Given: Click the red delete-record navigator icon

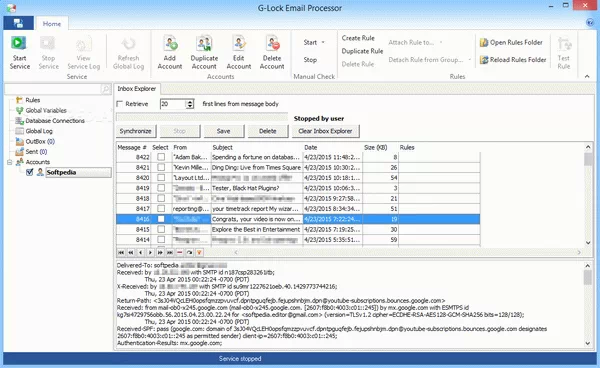Looking at the screenshot, I should point(179,252).
